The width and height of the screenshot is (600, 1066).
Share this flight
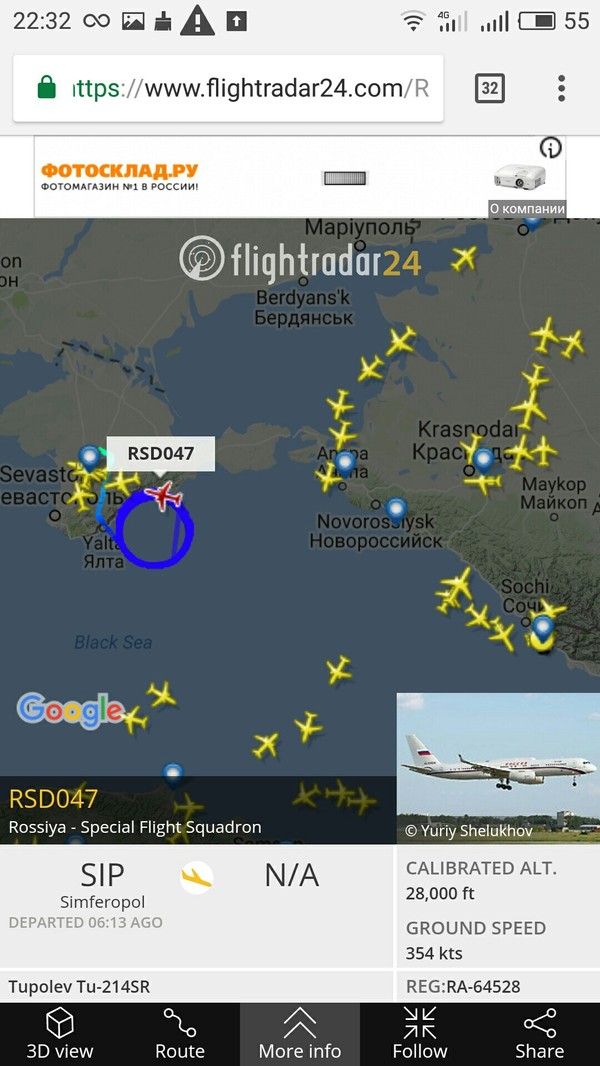(540, 1034)
